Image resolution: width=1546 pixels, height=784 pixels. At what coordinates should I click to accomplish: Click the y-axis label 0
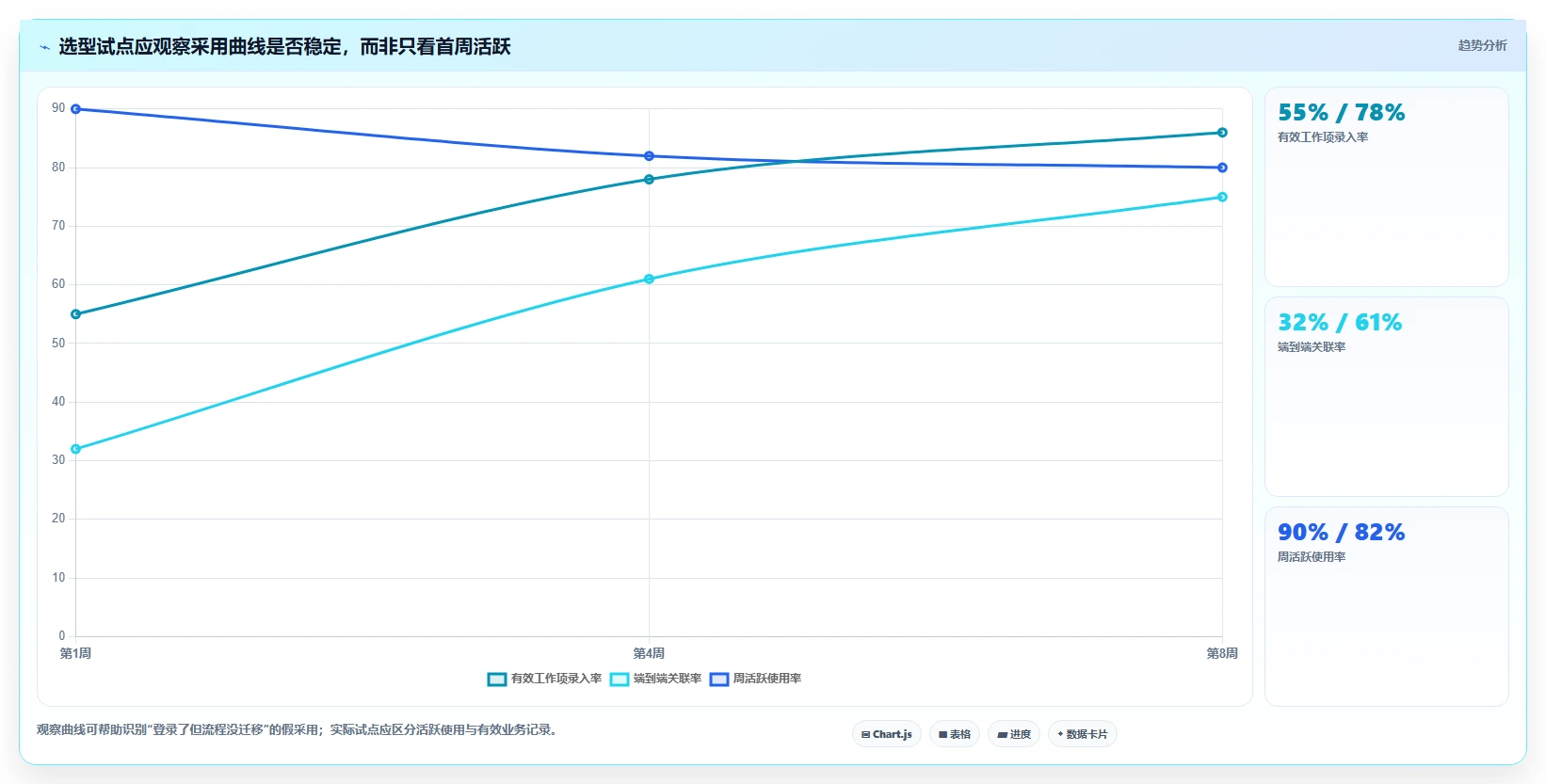[62, 636]
